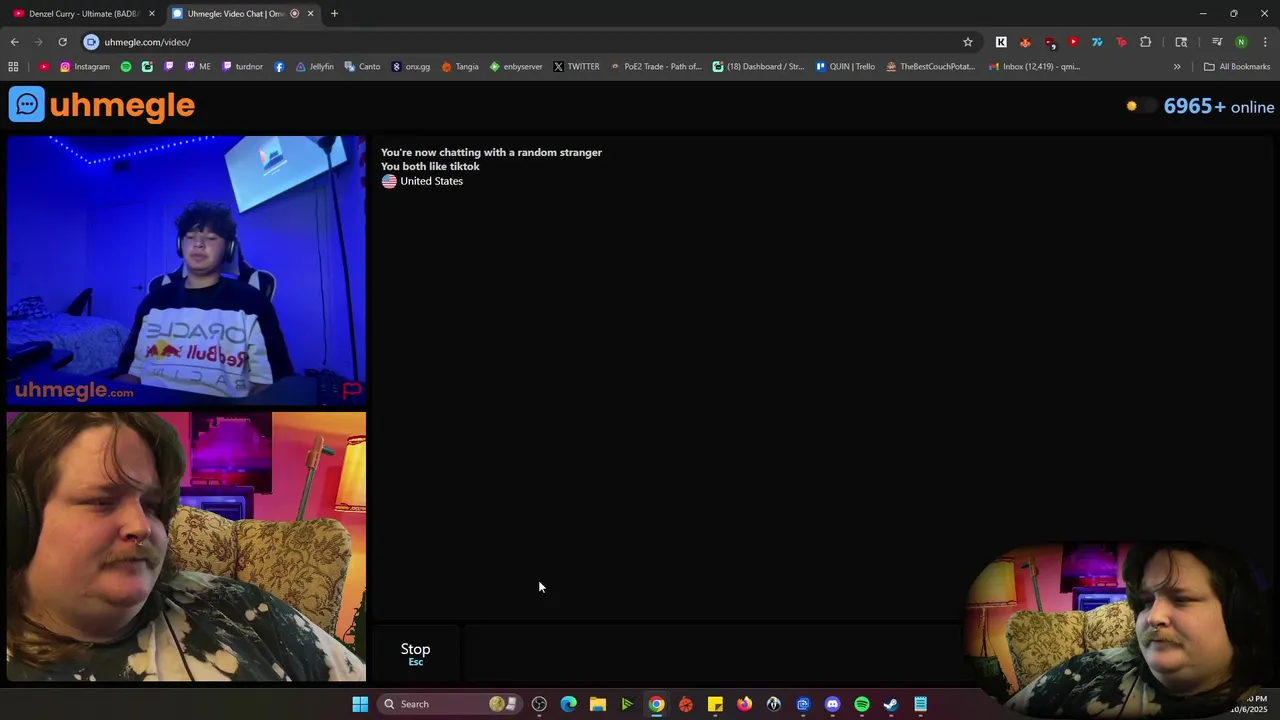Open the YouTube bookmark icon
Image resolution: width=1280 pixels, height=720 pixels.
(44, 67)
